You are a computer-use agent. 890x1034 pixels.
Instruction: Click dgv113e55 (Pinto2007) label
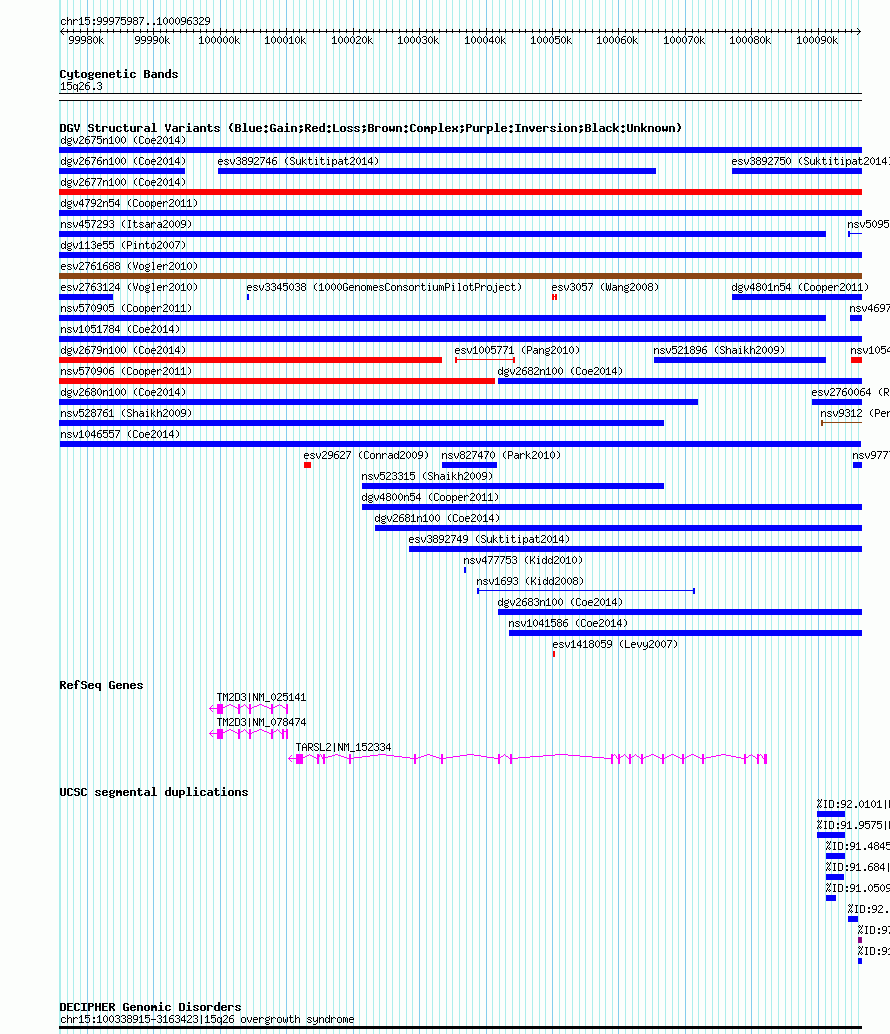[x=123, y=245]
